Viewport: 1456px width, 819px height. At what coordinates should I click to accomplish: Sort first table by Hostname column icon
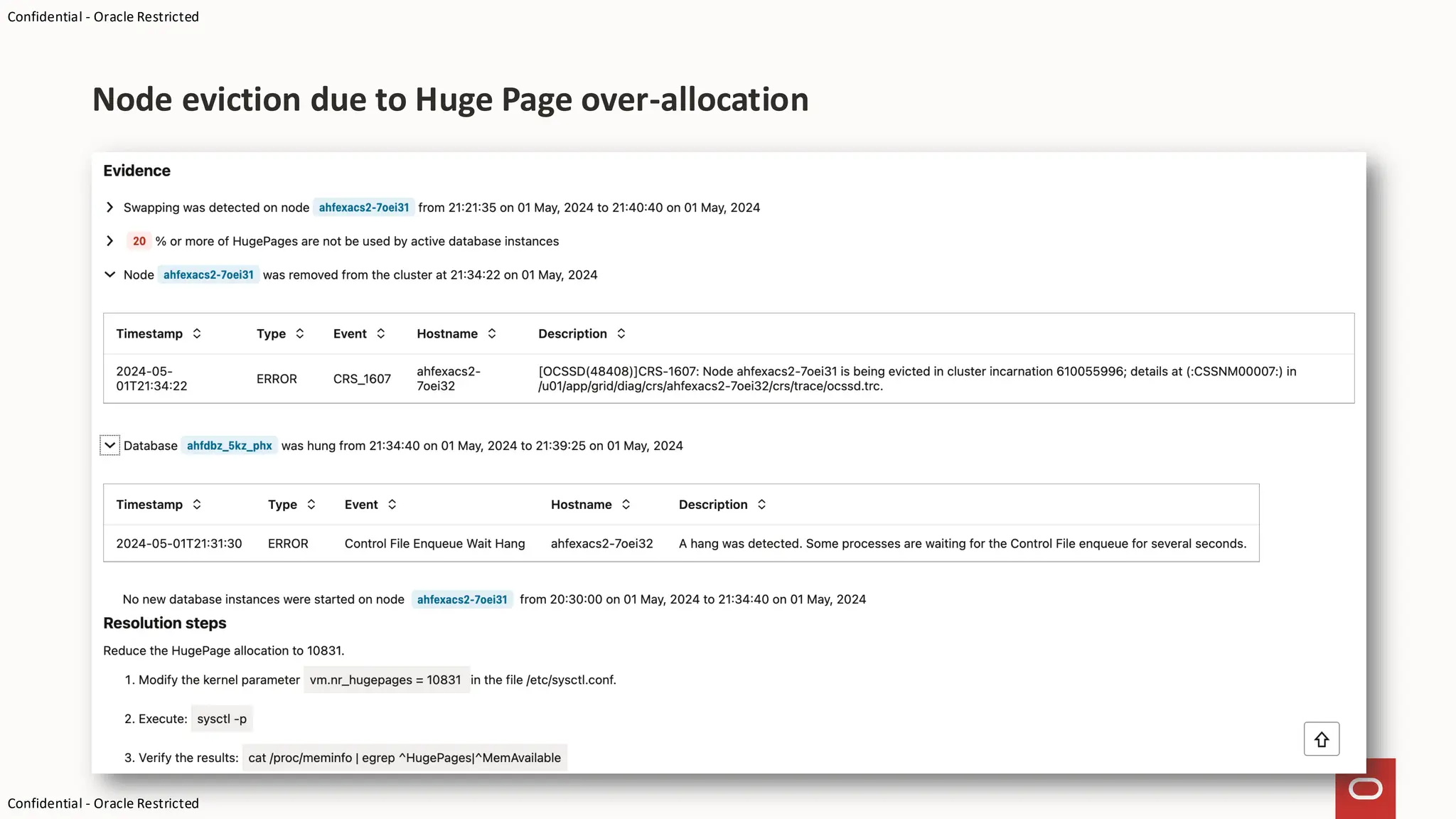[x=492, y=333]
